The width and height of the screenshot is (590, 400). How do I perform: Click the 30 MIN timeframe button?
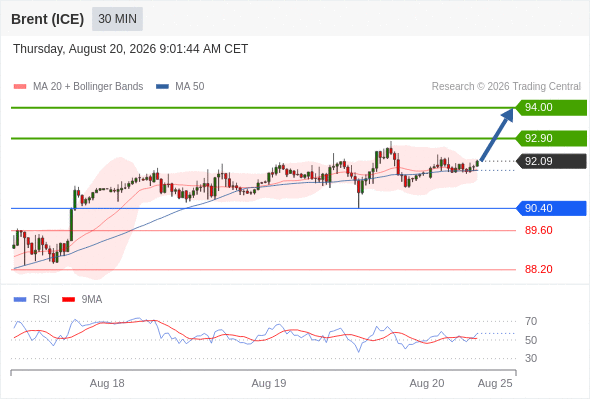point(117,19)
